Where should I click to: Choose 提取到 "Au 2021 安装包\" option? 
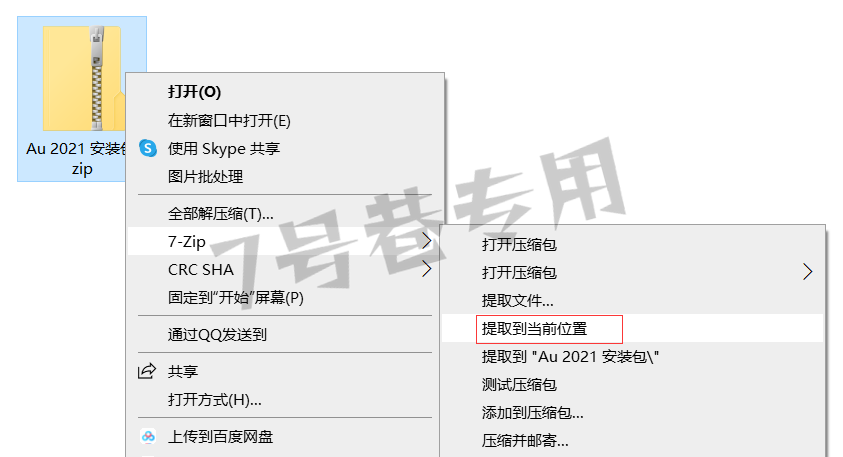[x=570, y=356]
